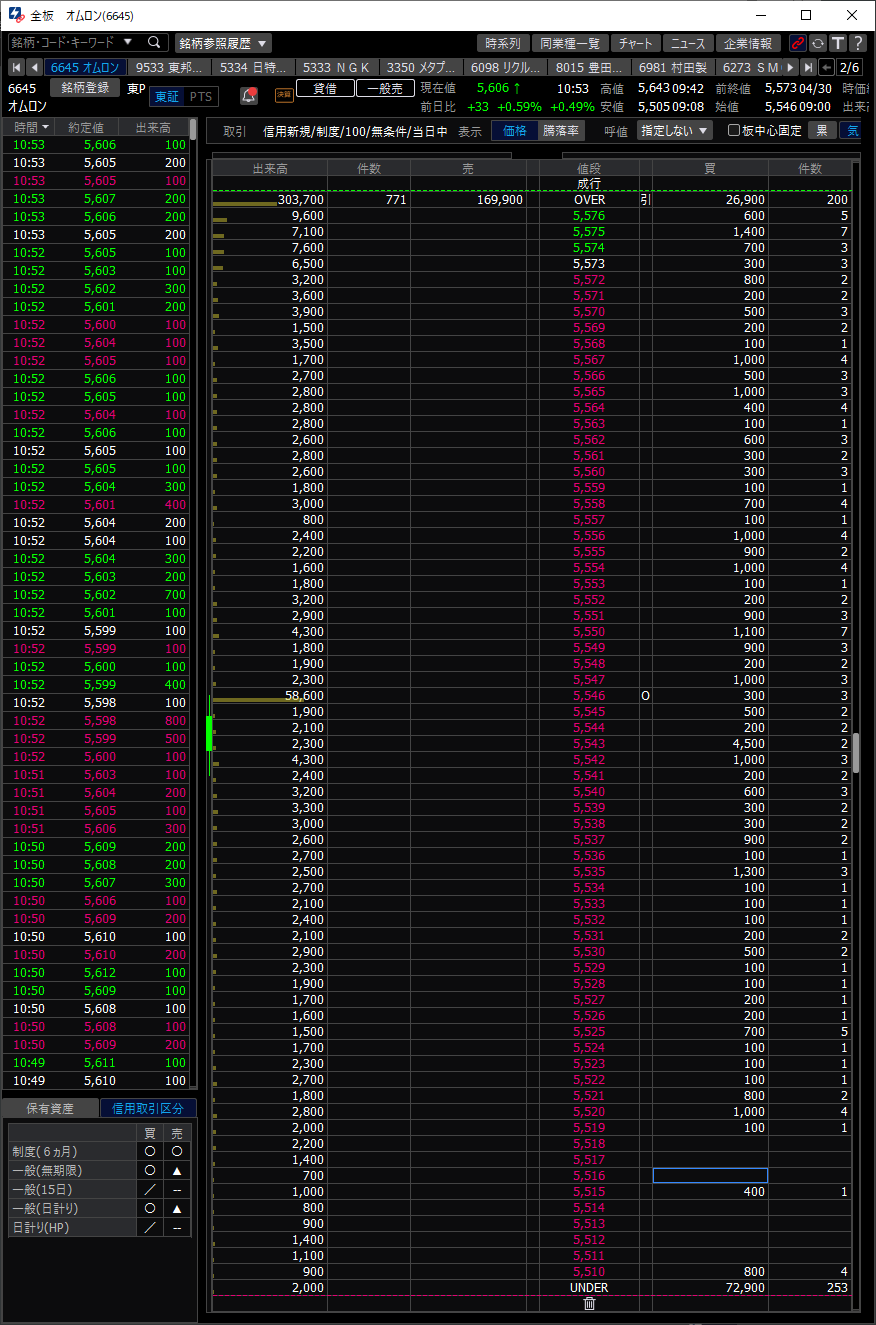
Task: Open the 呼値 指定しない dropdown
Action: (675, 130)
